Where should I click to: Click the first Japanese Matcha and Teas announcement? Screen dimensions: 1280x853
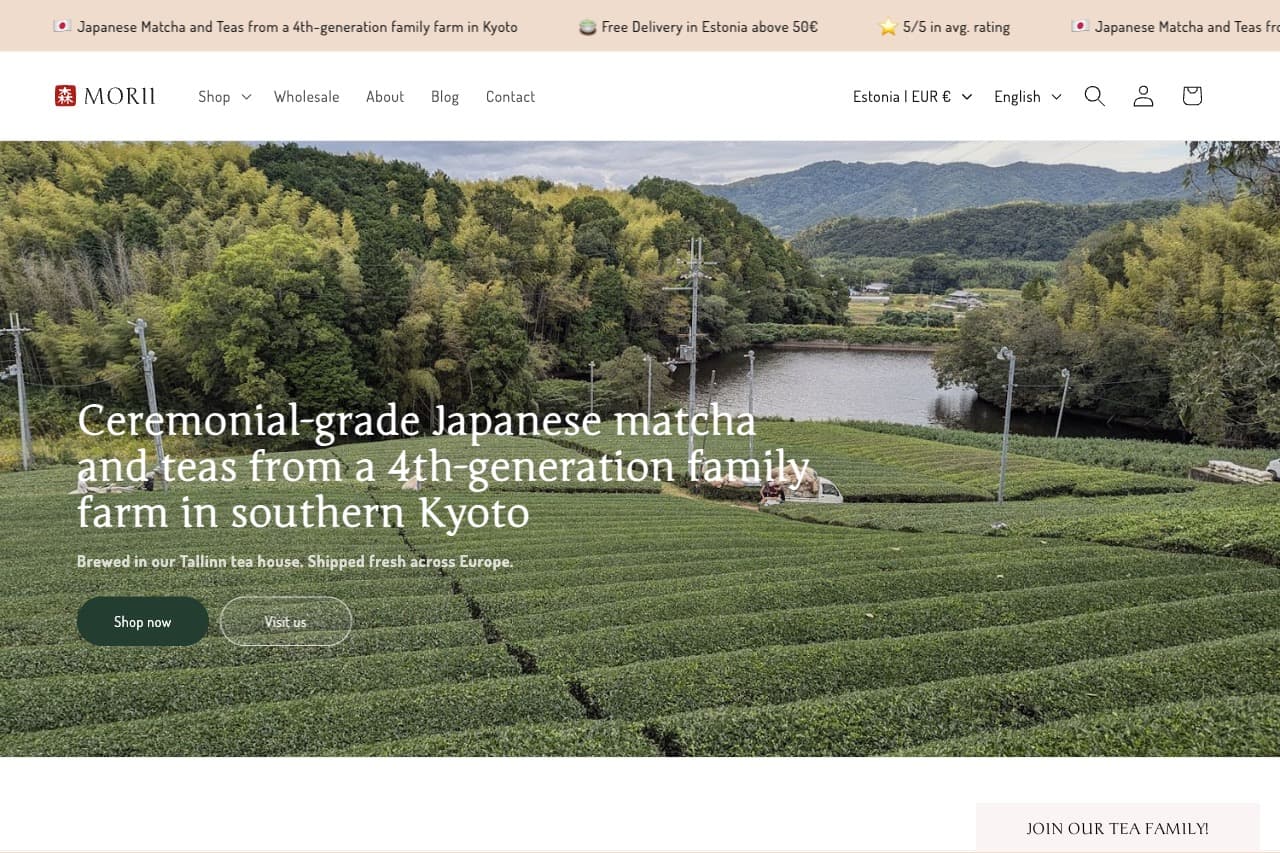coord(286,27)
